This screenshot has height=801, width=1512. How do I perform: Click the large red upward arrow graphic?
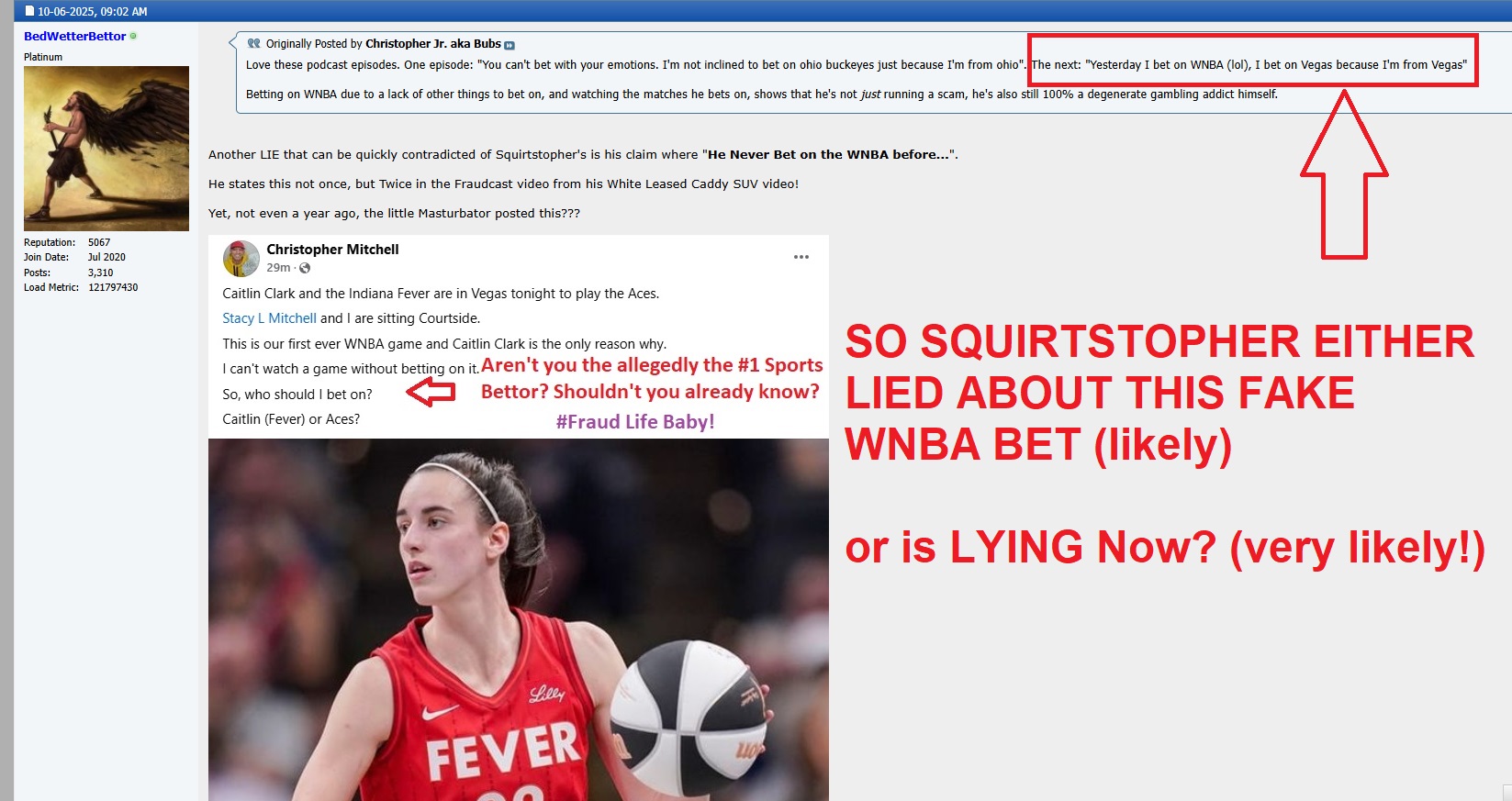[1344, 174]
